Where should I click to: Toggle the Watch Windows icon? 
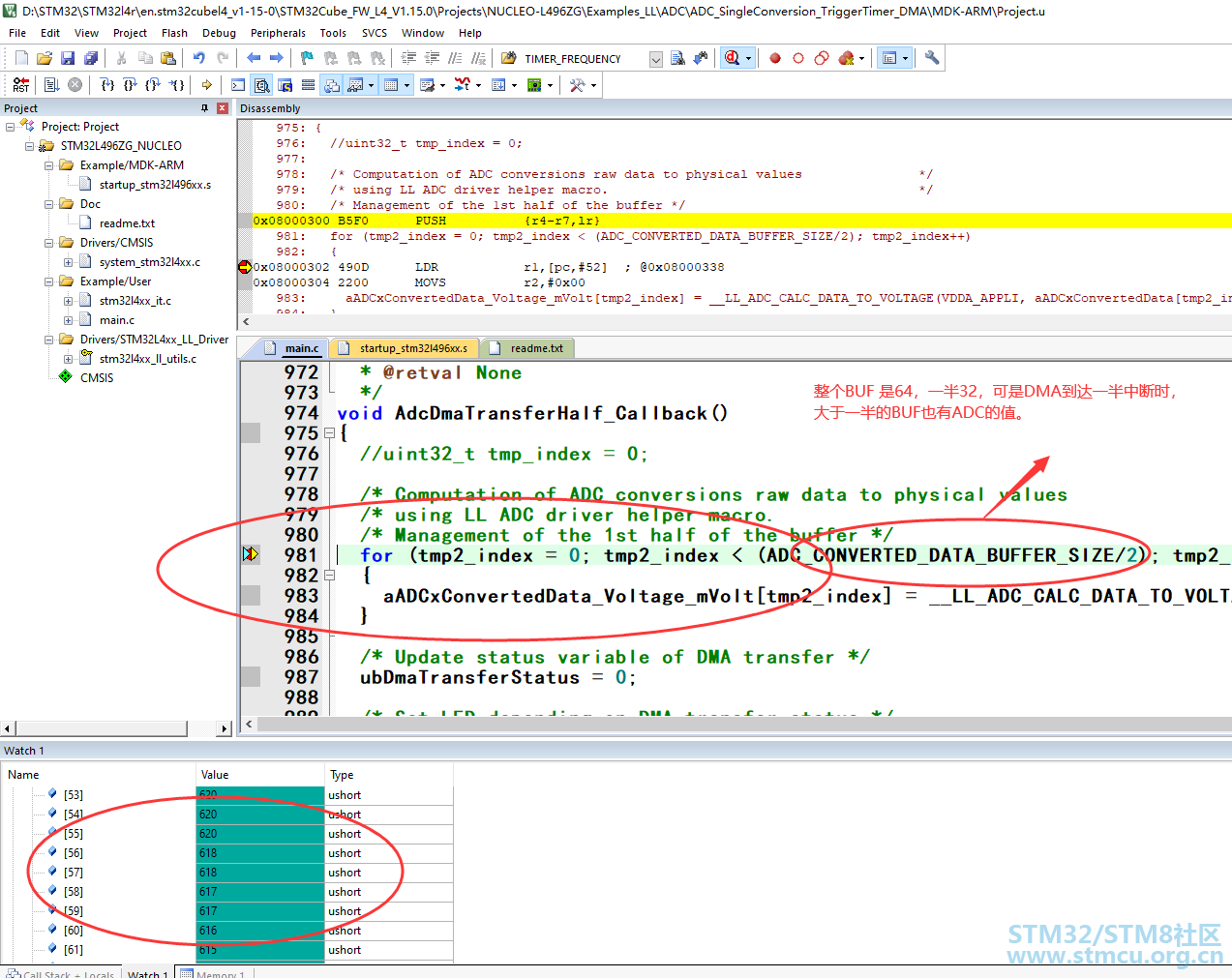click(355, 85)
